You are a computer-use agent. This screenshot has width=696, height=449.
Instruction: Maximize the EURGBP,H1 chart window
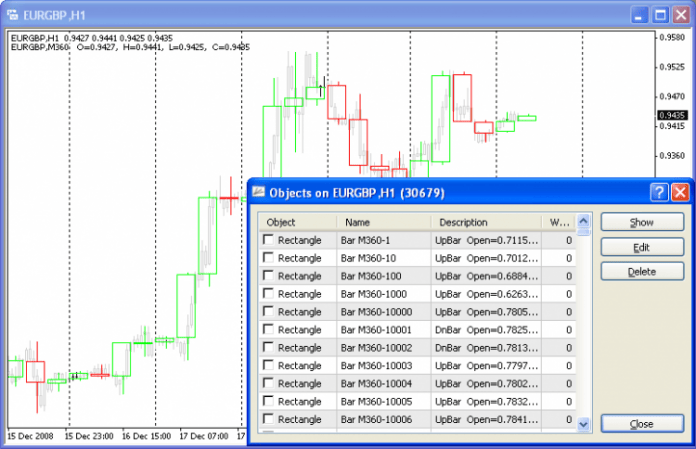pos(660,16)
